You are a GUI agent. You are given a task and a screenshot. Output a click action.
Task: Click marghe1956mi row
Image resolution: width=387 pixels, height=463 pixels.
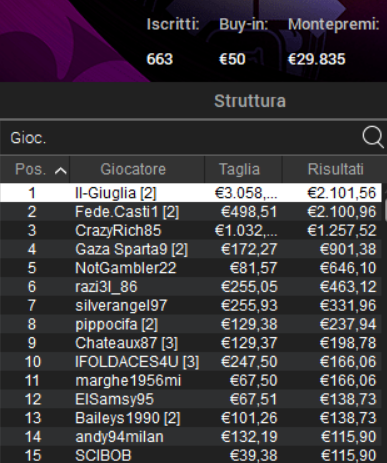click(x=191, y=380)
